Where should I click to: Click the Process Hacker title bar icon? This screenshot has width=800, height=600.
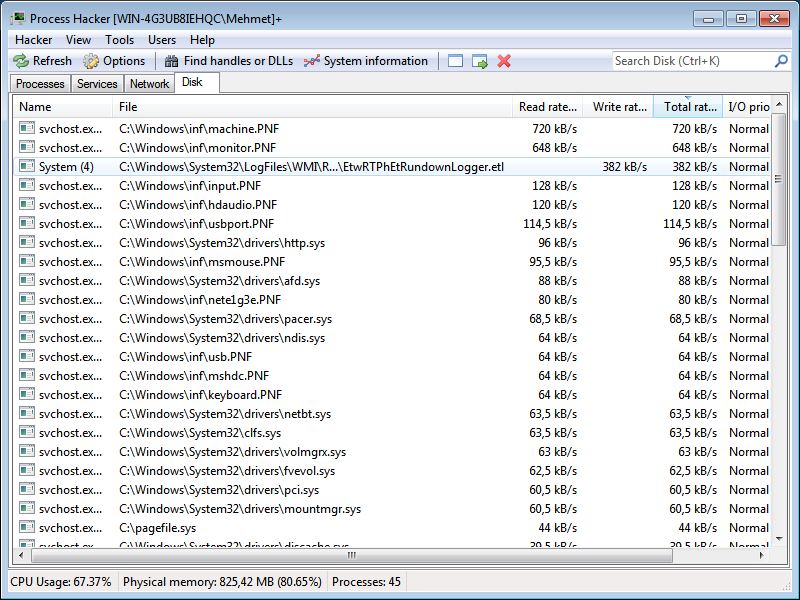pos(18,18)
